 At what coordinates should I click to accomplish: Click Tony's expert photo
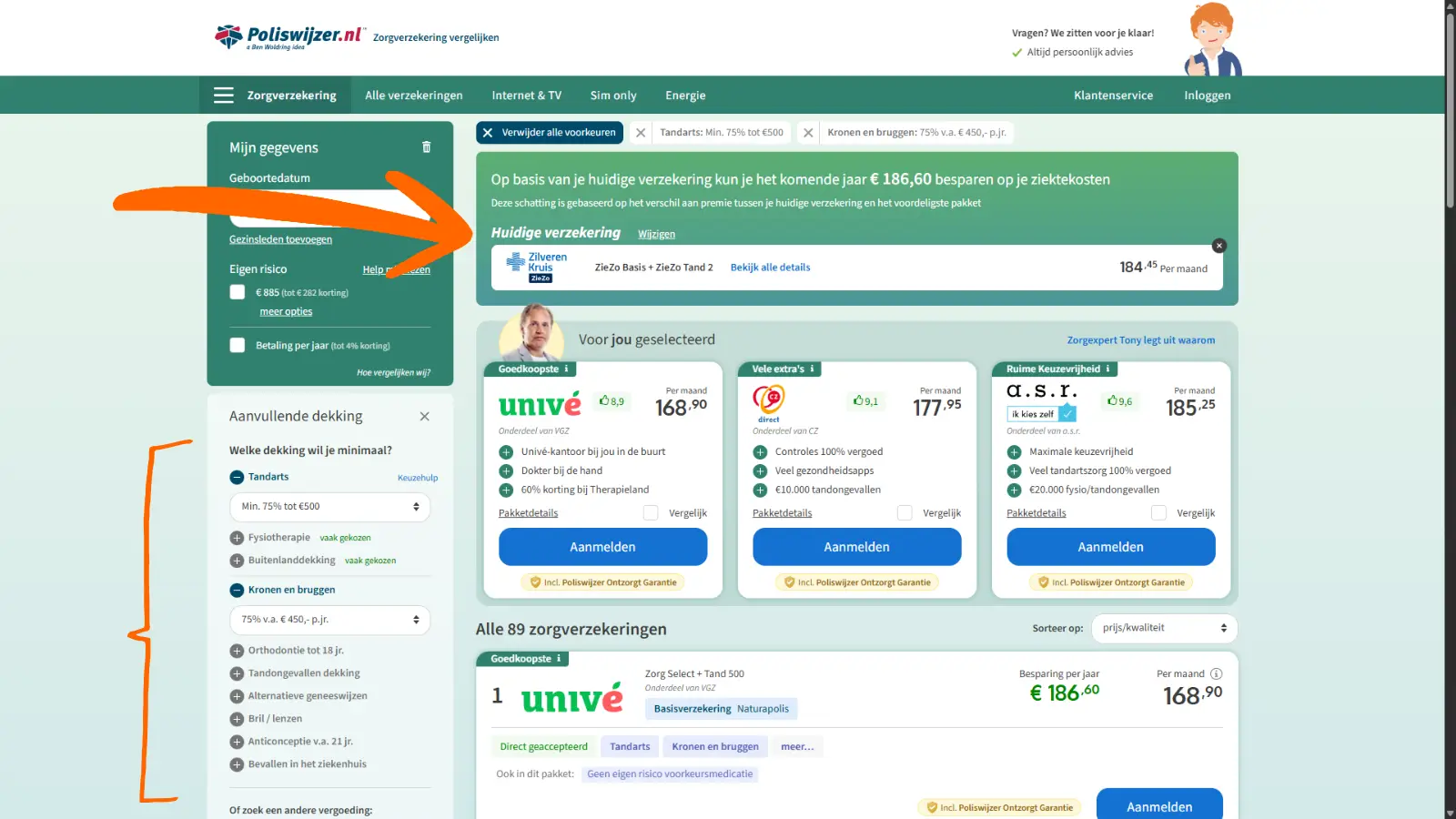point(532,334)
